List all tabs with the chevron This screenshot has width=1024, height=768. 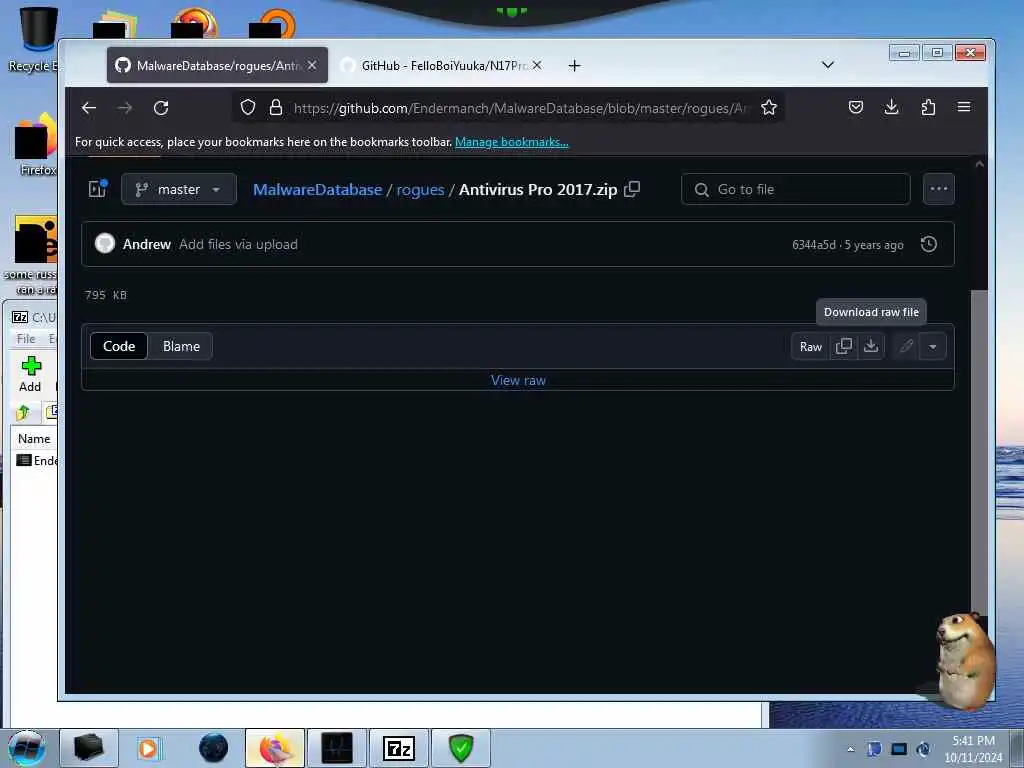coord(827,65)
